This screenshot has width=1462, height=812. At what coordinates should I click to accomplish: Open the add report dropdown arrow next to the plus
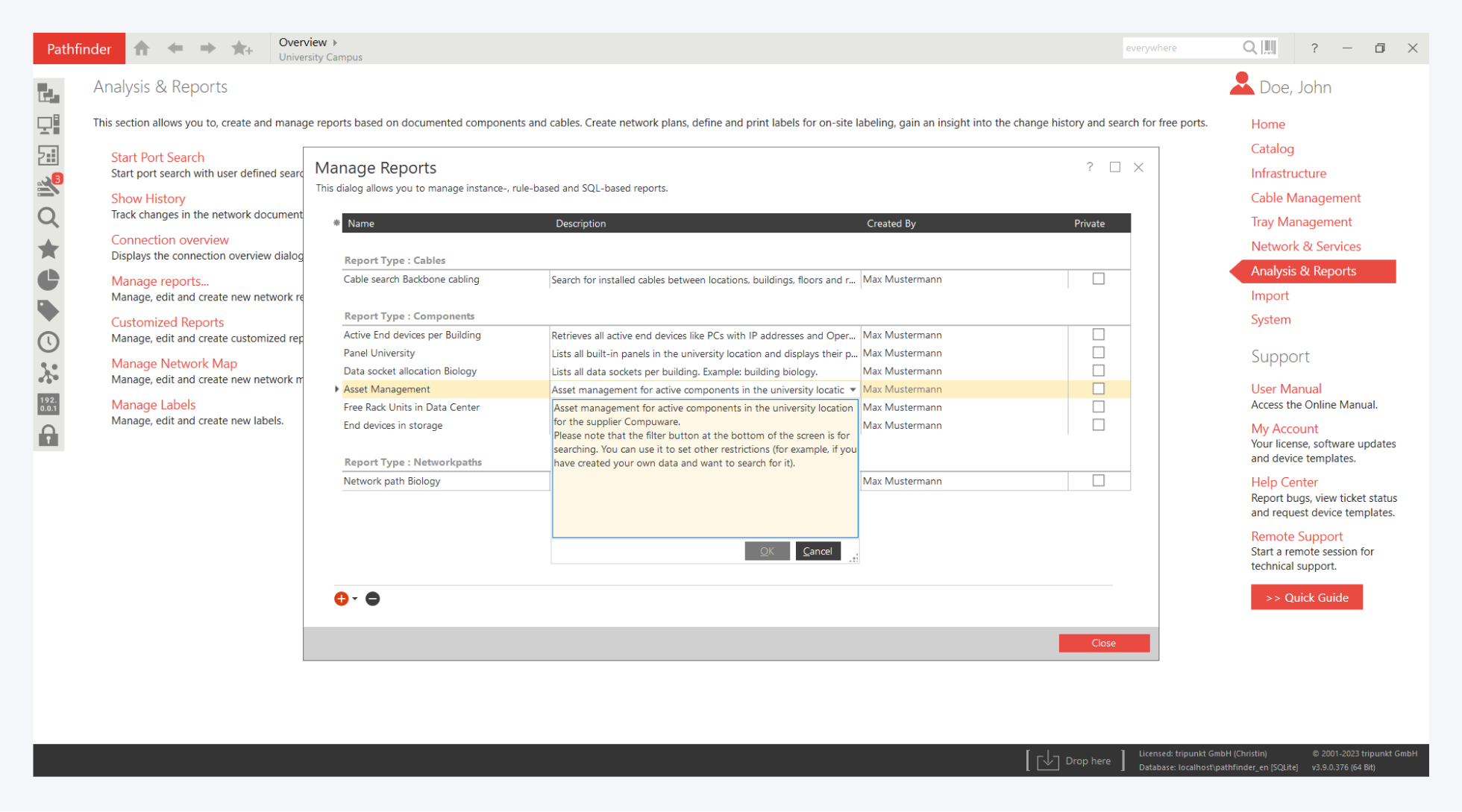coord(355,599)
